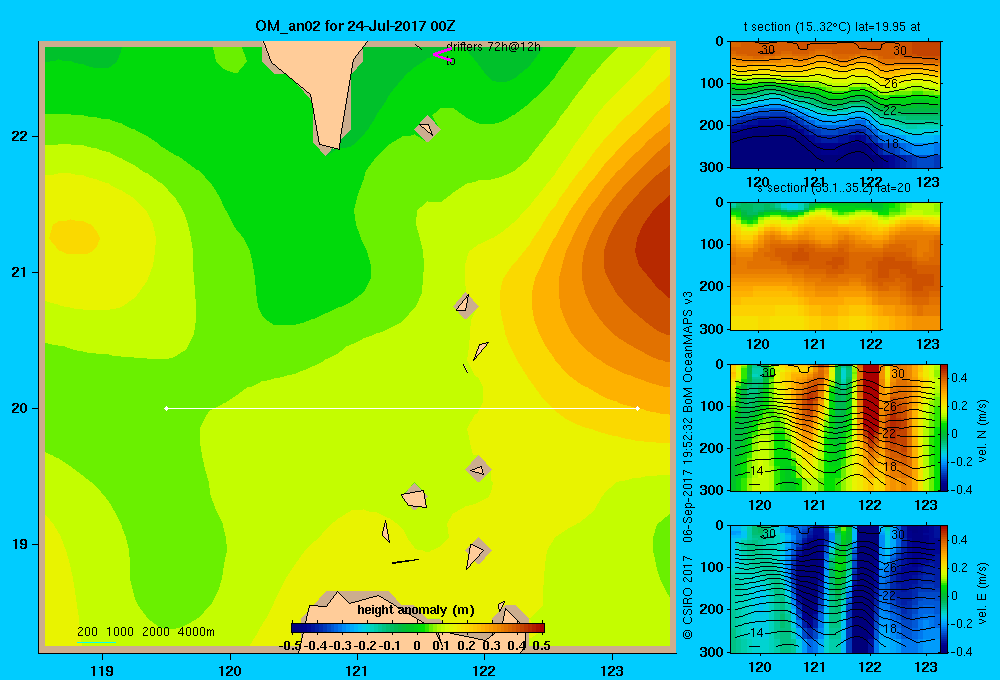Click longitude label 119 on main map

(x=102, y=670)
